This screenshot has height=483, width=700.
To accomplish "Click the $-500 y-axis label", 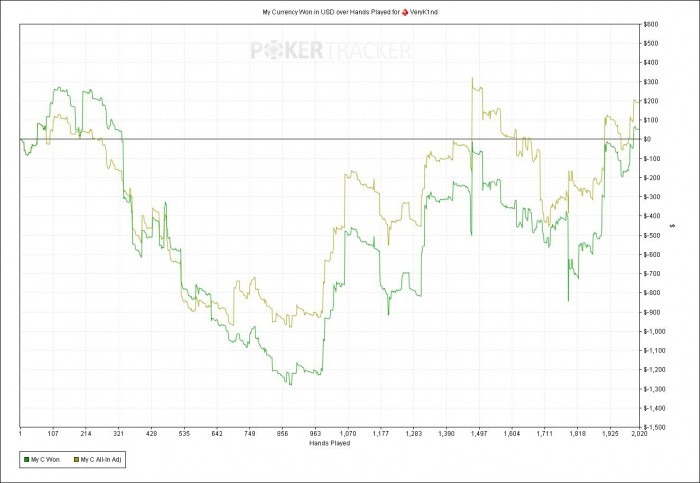I will click(651, 236).
